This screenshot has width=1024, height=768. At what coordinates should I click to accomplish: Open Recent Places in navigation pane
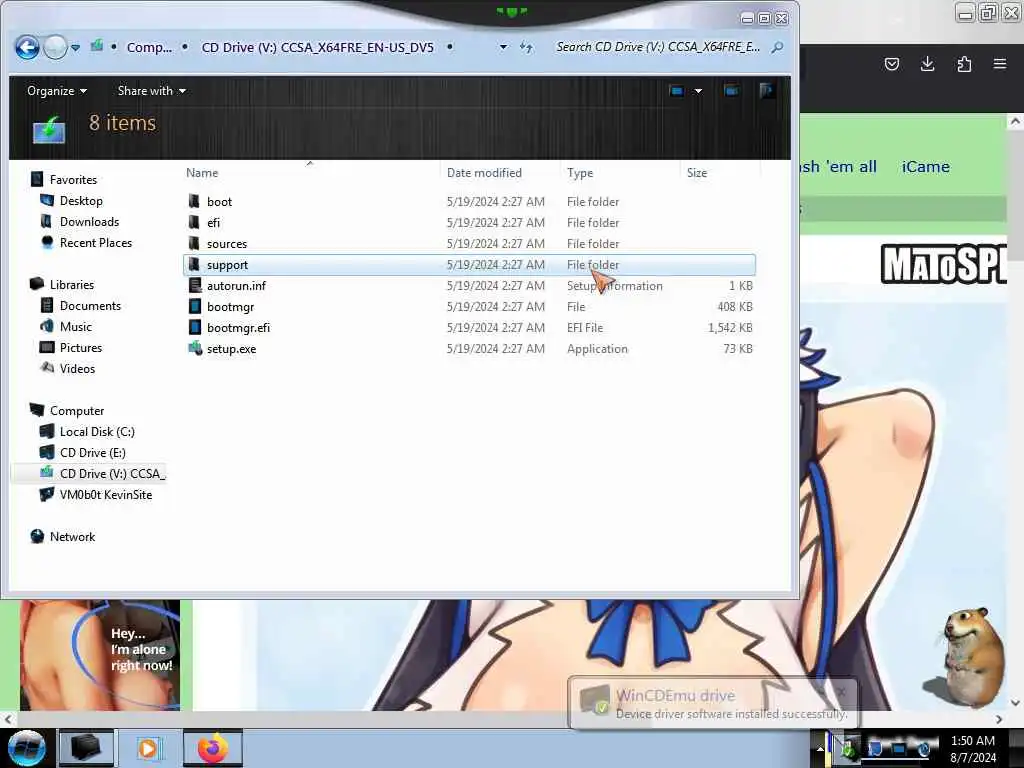click(x=96, y=242)
